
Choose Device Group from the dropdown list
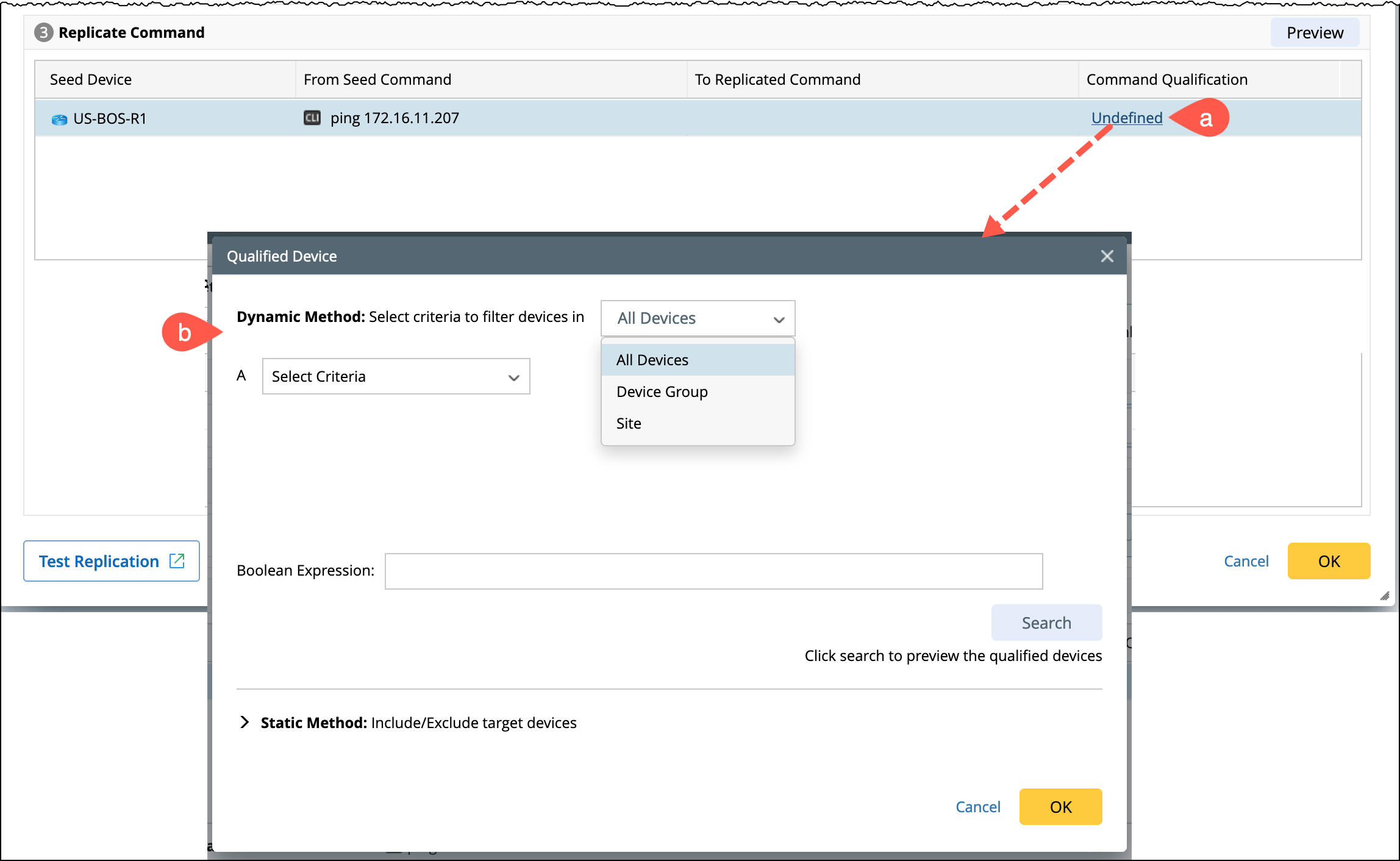662,392
